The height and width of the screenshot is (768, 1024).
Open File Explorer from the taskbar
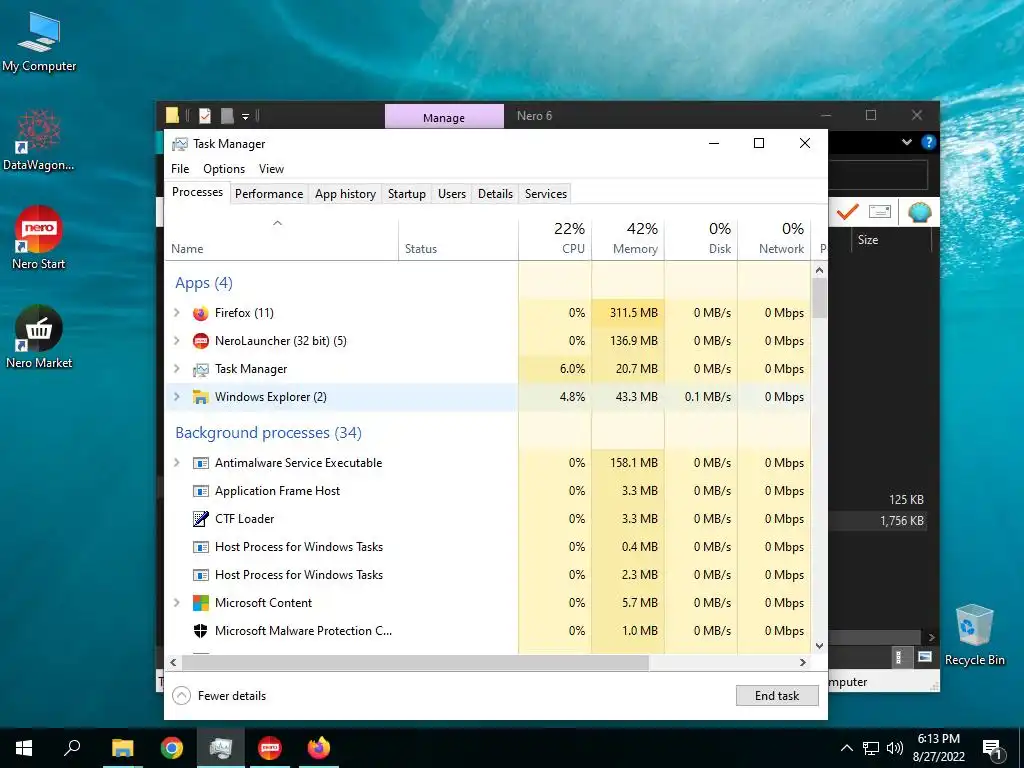[122, 748]
